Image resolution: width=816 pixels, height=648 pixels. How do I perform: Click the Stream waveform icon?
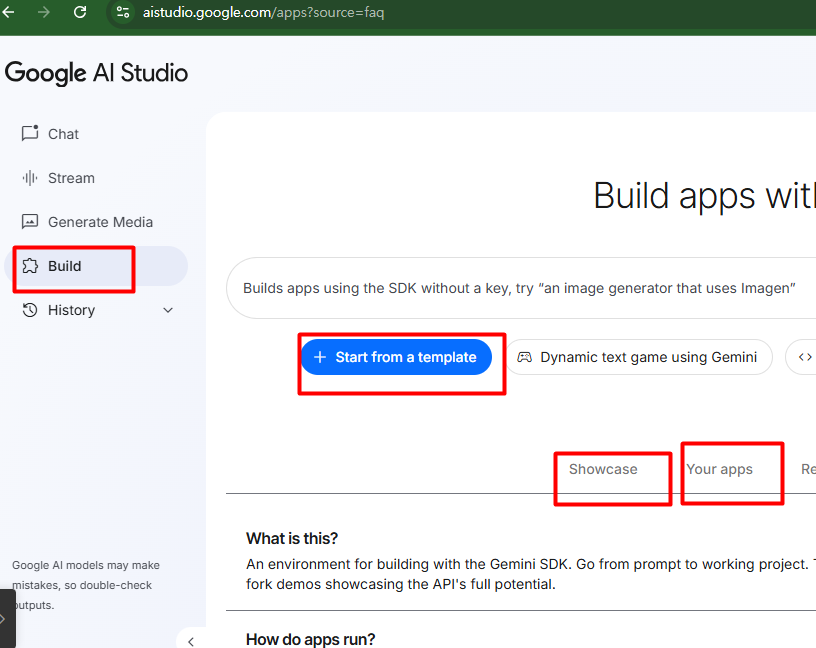30,178
